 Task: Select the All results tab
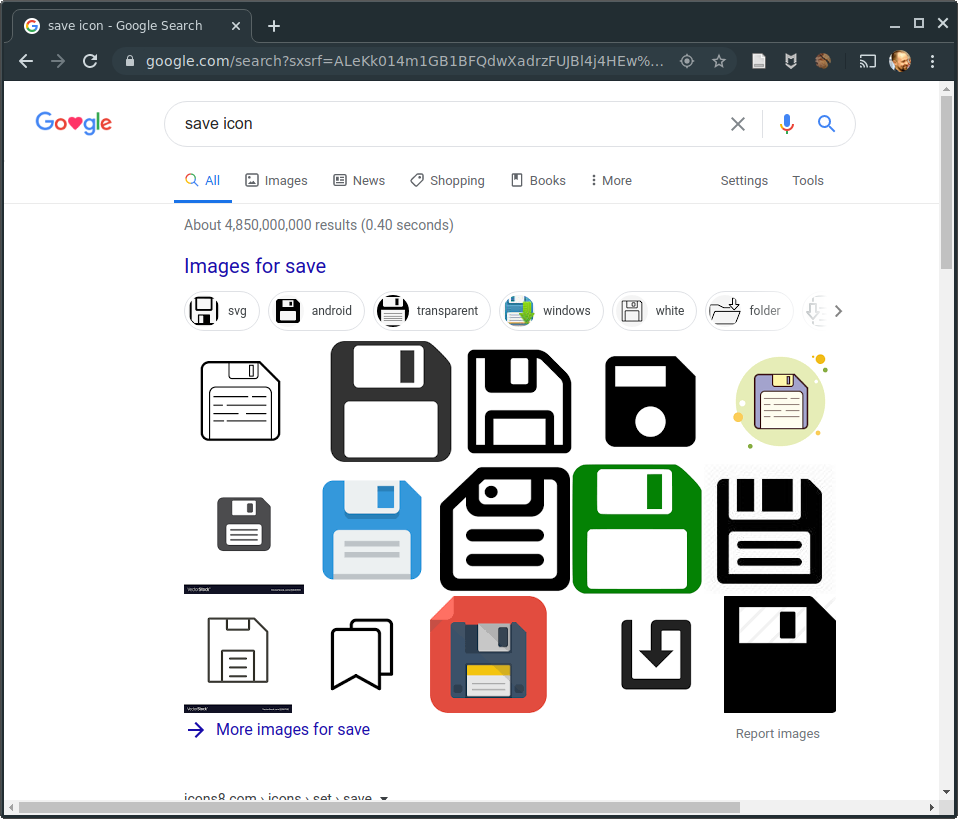(x=203, y=180)
